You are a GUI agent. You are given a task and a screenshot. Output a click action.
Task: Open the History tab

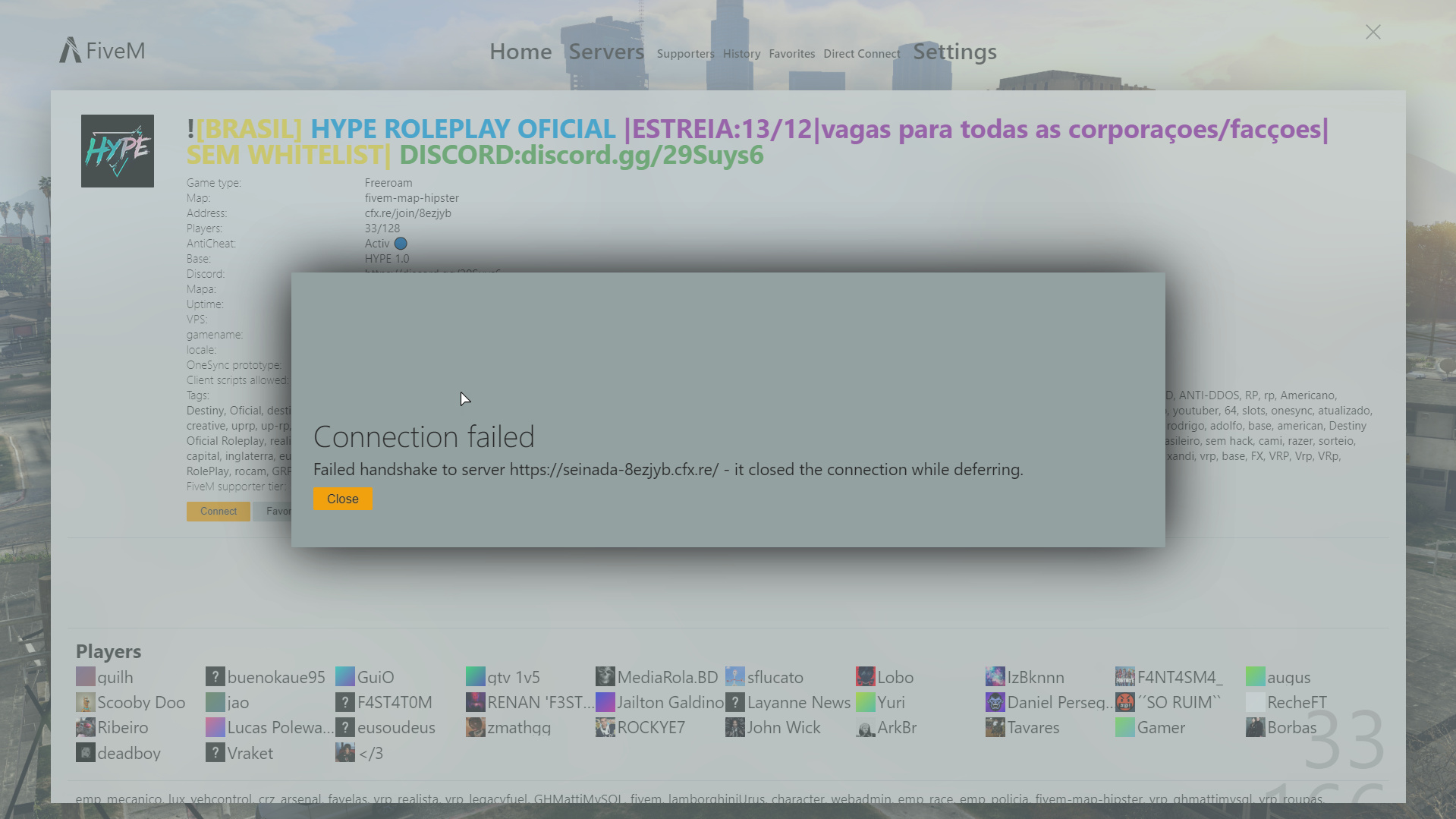[x=741, y=54]
